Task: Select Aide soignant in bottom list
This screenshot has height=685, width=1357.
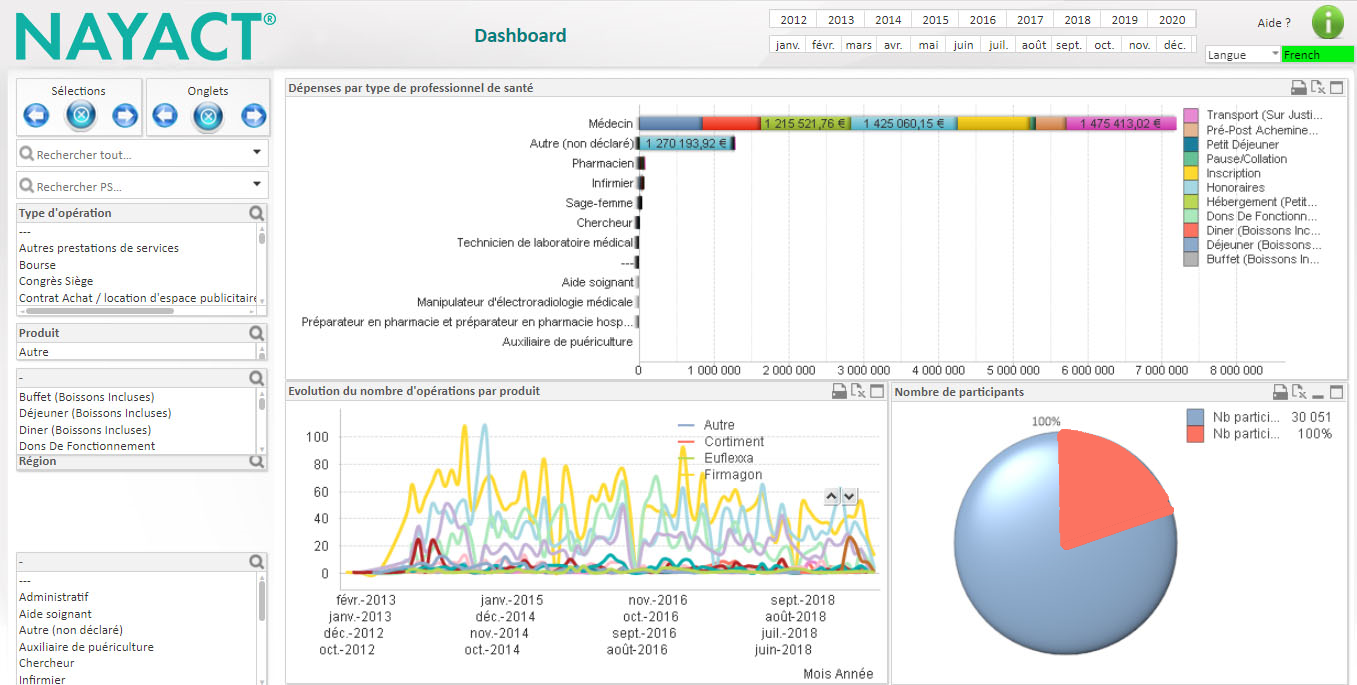Action: [55, 614]
